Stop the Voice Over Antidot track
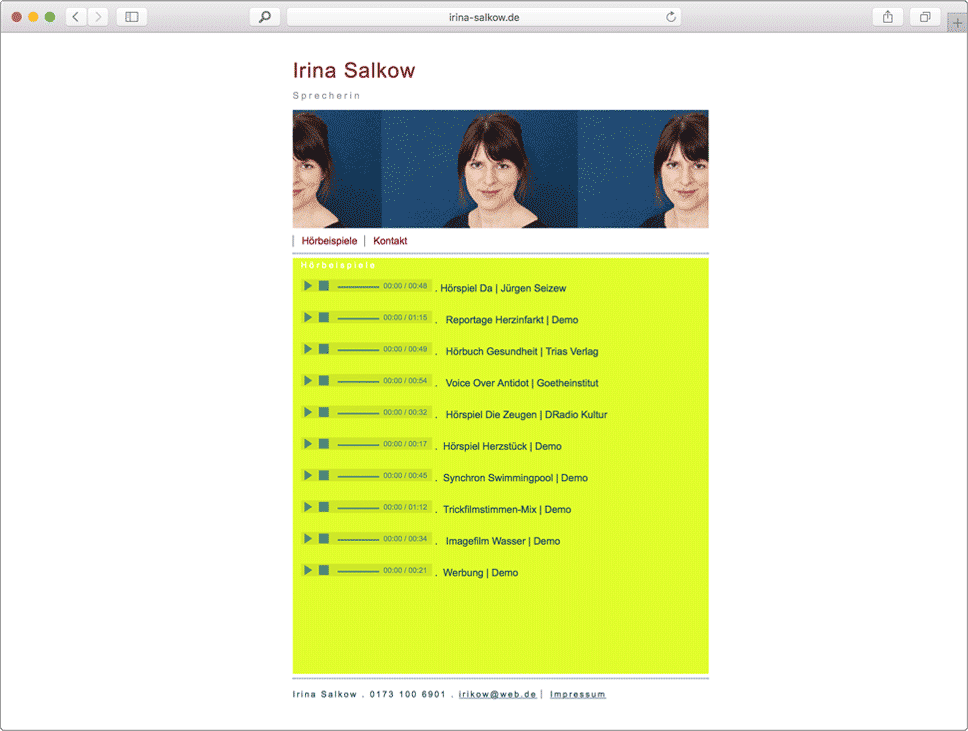The width and height of the screenshot is (968, 731). [x=323, y=380]
